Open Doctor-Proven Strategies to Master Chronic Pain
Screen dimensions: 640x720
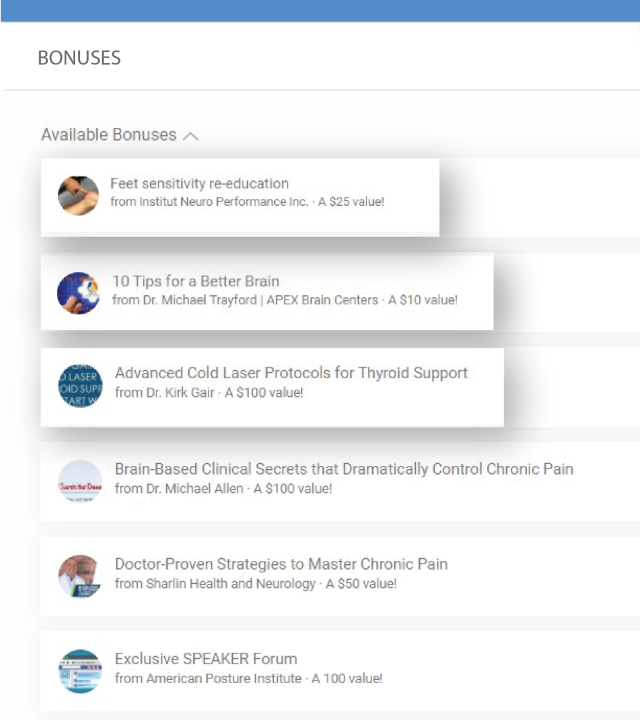(x=281, y=564)
